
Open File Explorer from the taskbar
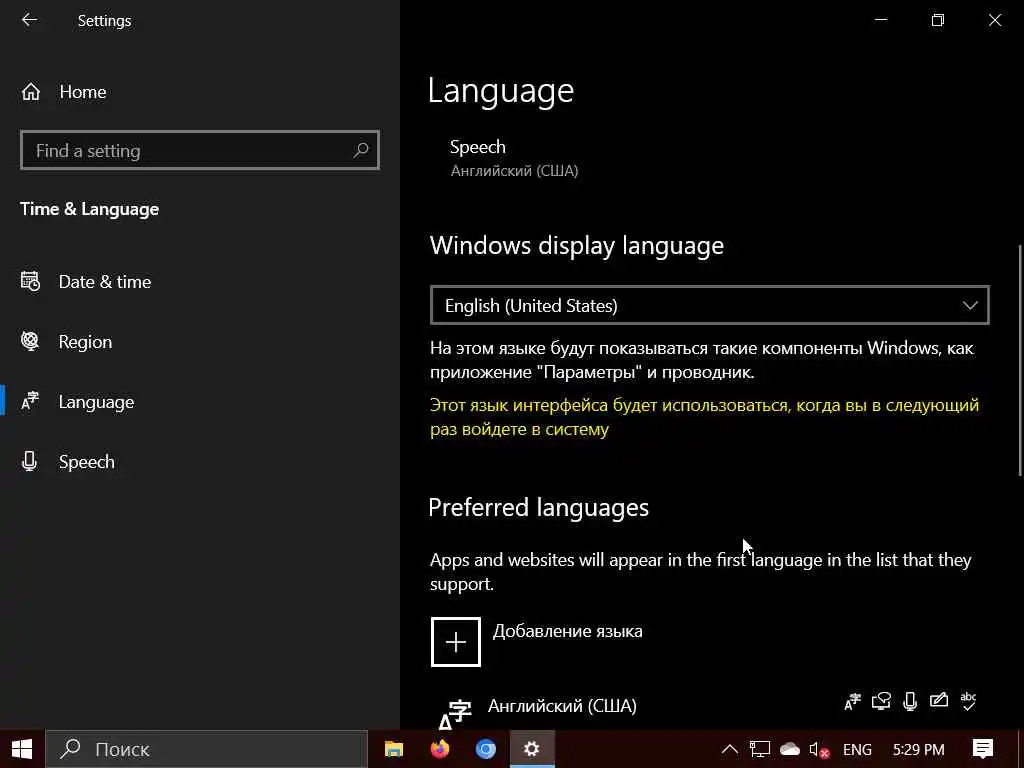[394, 749]
